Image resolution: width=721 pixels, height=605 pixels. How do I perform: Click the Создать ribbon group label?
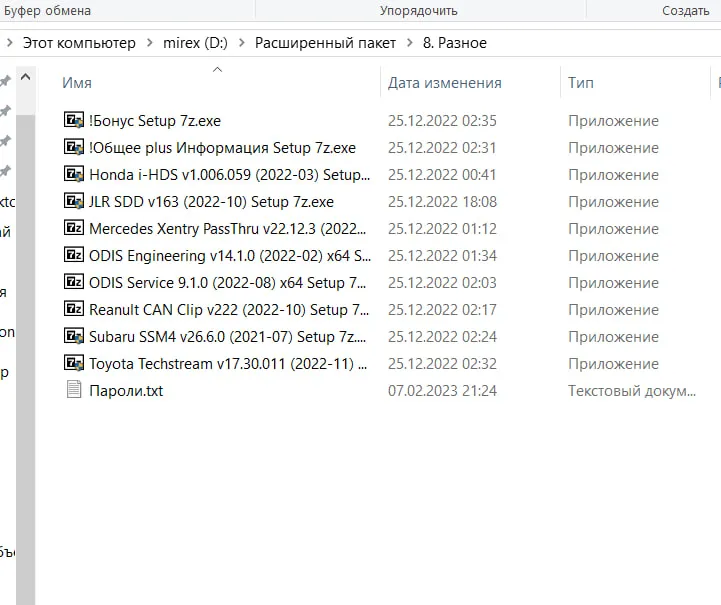(686, 11)
